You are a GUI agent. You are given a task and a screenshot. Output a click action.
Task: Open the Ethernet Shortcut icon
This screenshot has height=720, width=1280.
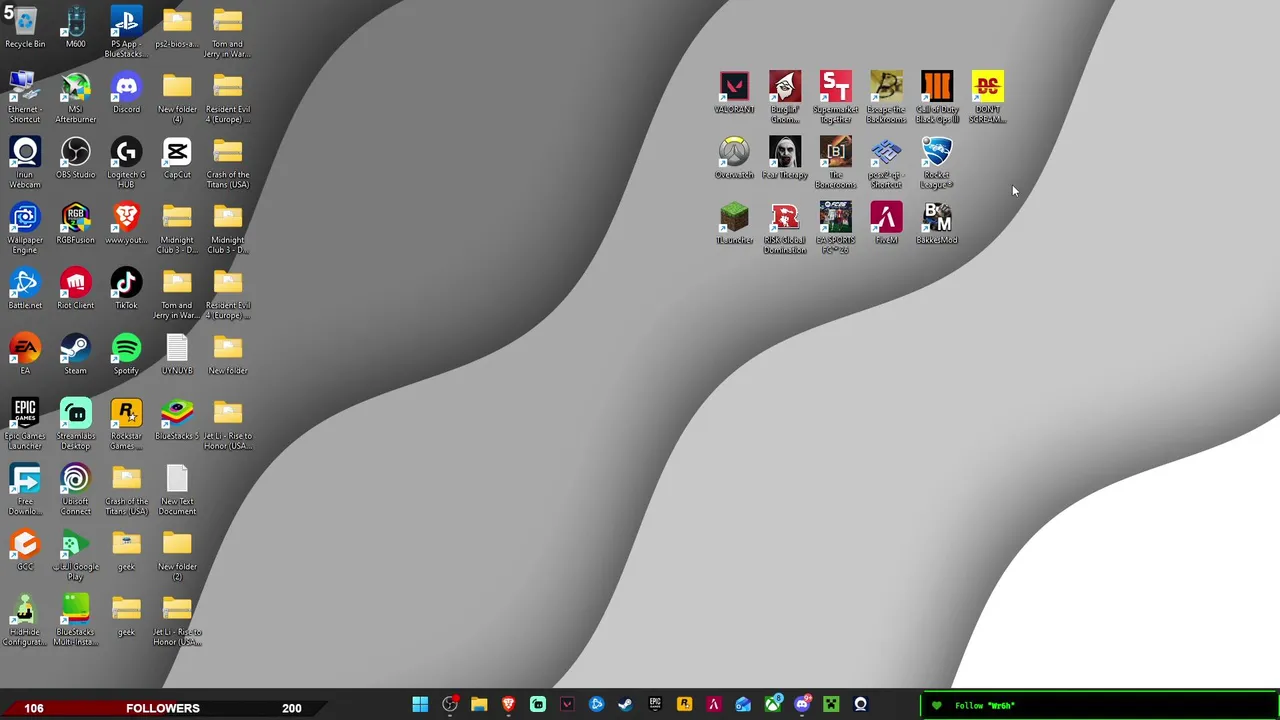25,98
